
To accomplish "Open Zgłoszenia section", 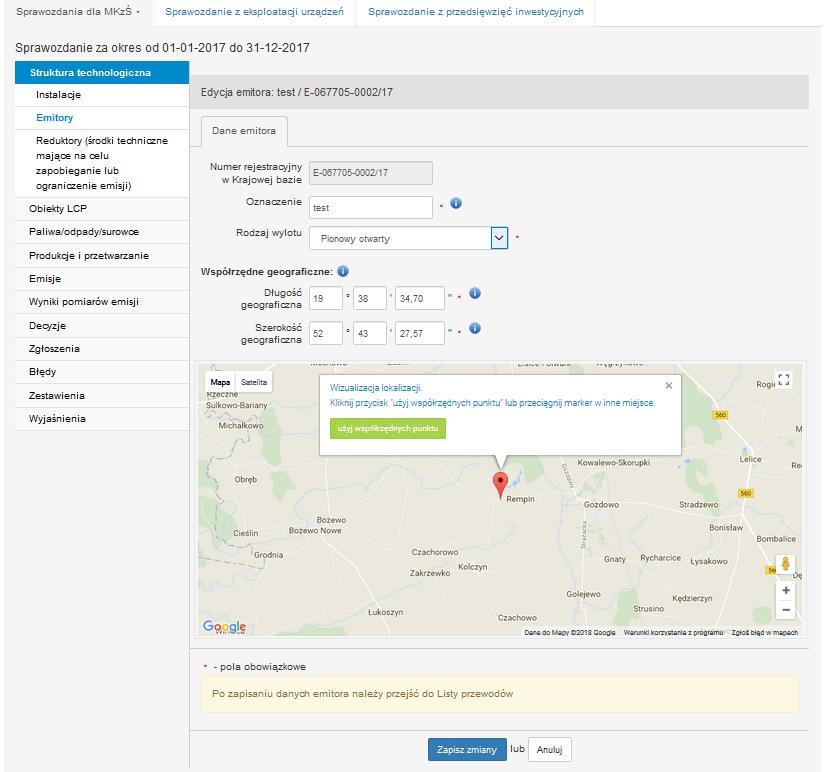I will (102, 349).
